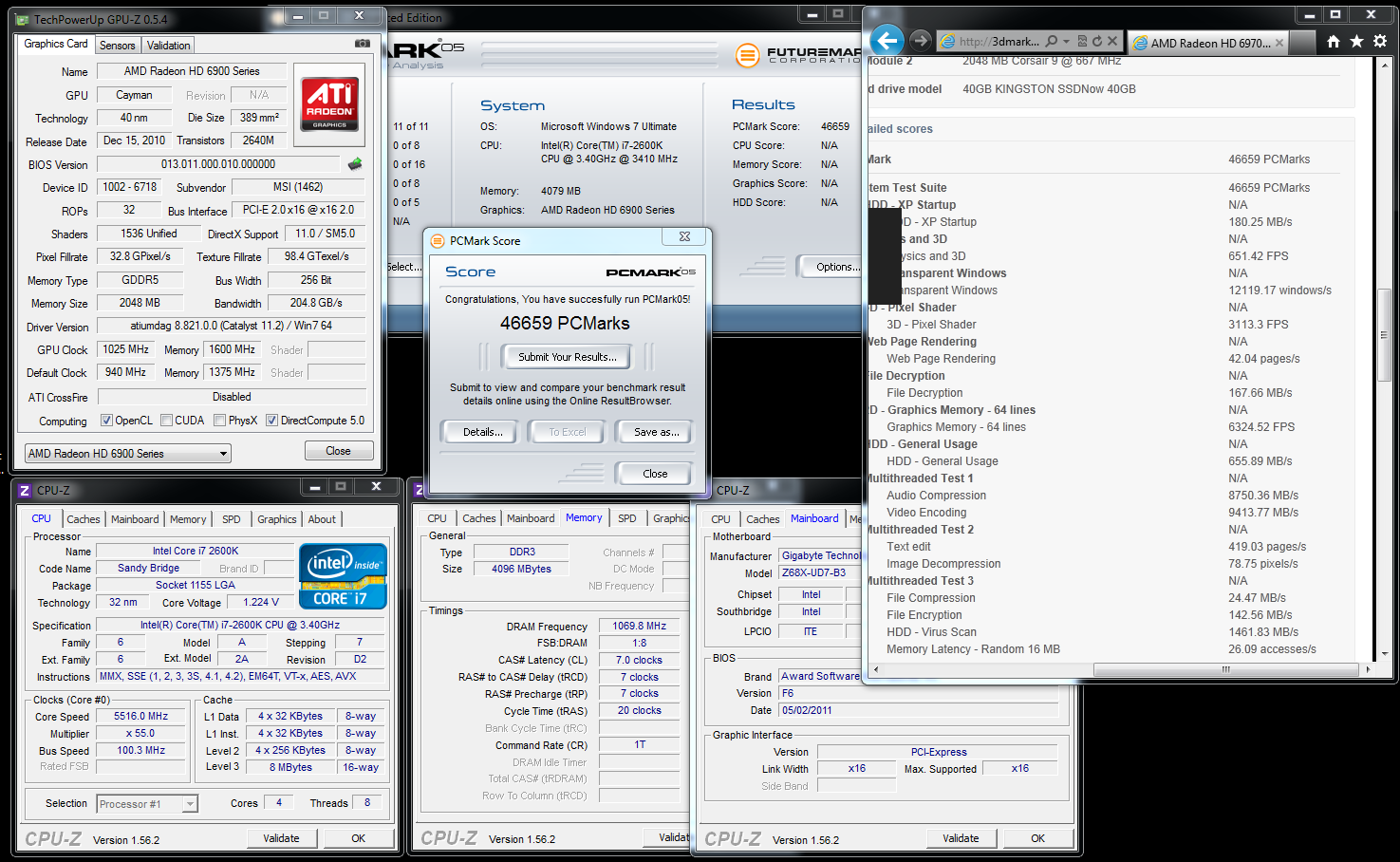
Task: Click the GPU Clock 1025 MHz value
Action: pos(126,349)
